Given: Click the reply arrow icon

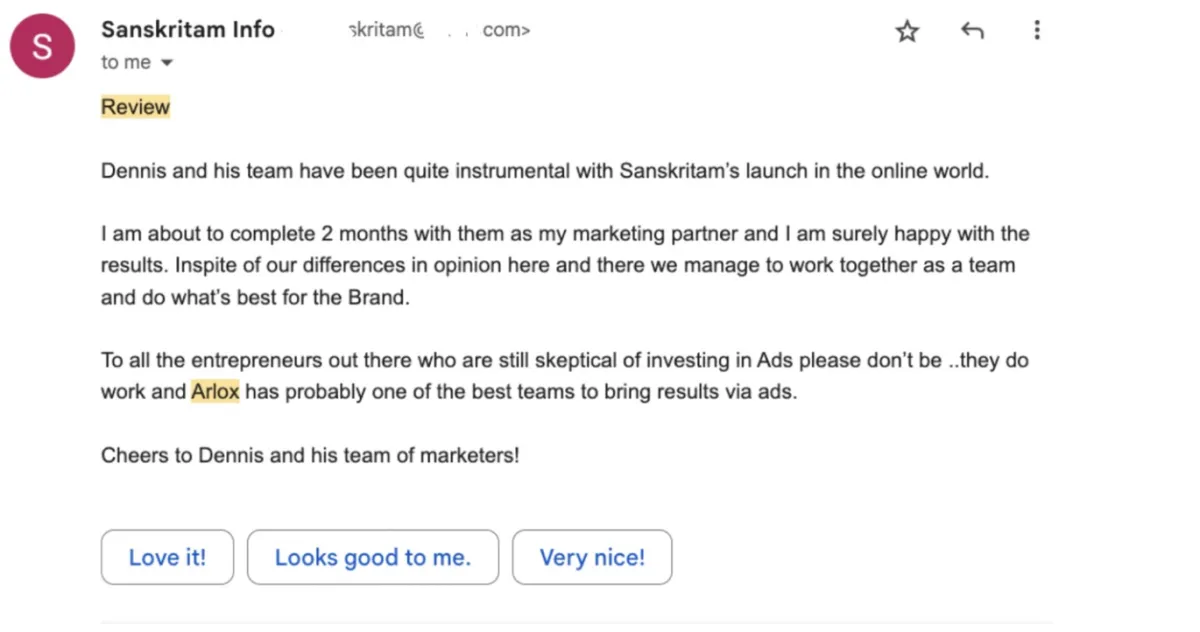Looking at the screenshot, I should click(x=972, y=31).
